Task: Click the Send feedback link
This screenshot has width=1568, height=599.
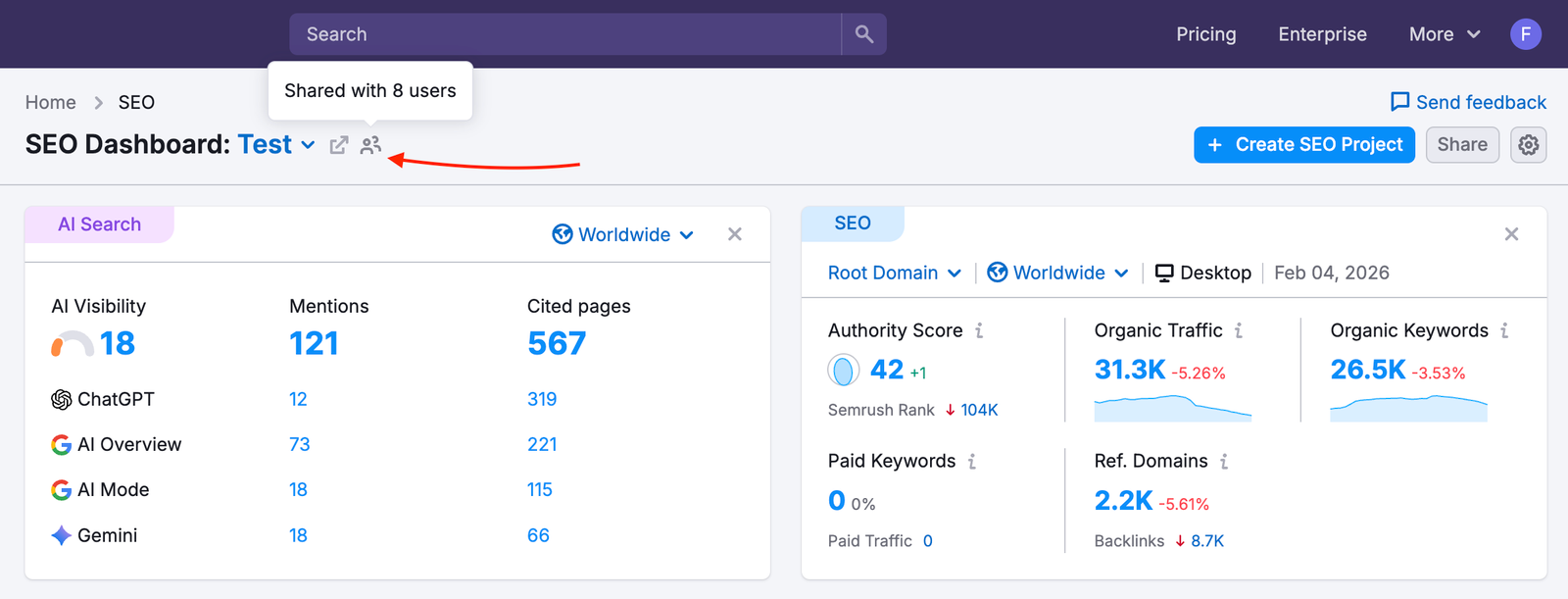Action: tap(1468, 102)
